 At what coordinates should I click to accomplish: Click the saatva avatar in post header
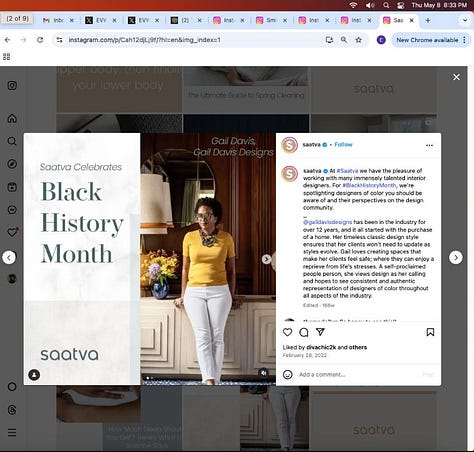pos(289,145)
